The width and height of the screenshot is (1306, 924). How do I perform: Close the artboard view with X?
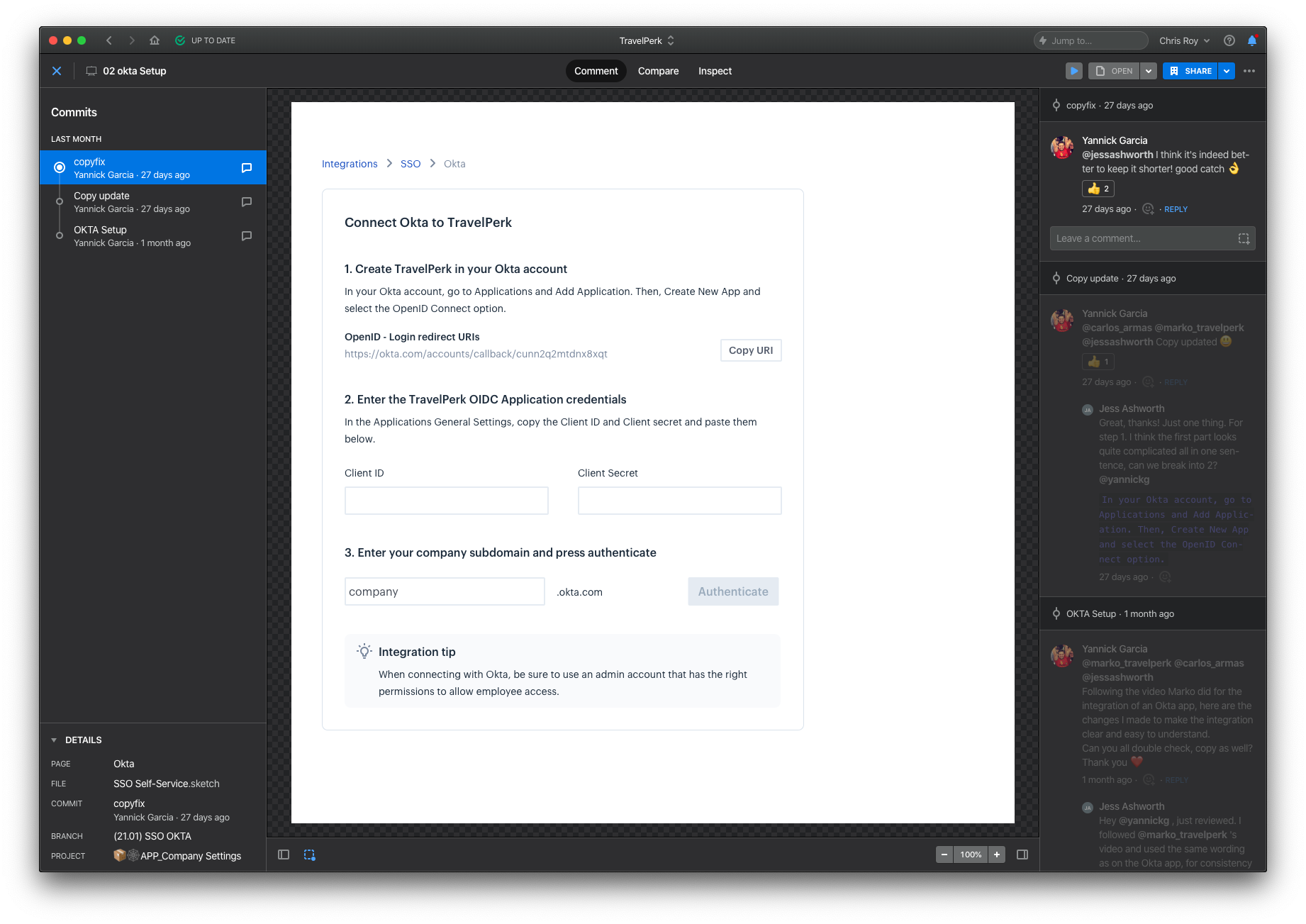click(57, 71)
